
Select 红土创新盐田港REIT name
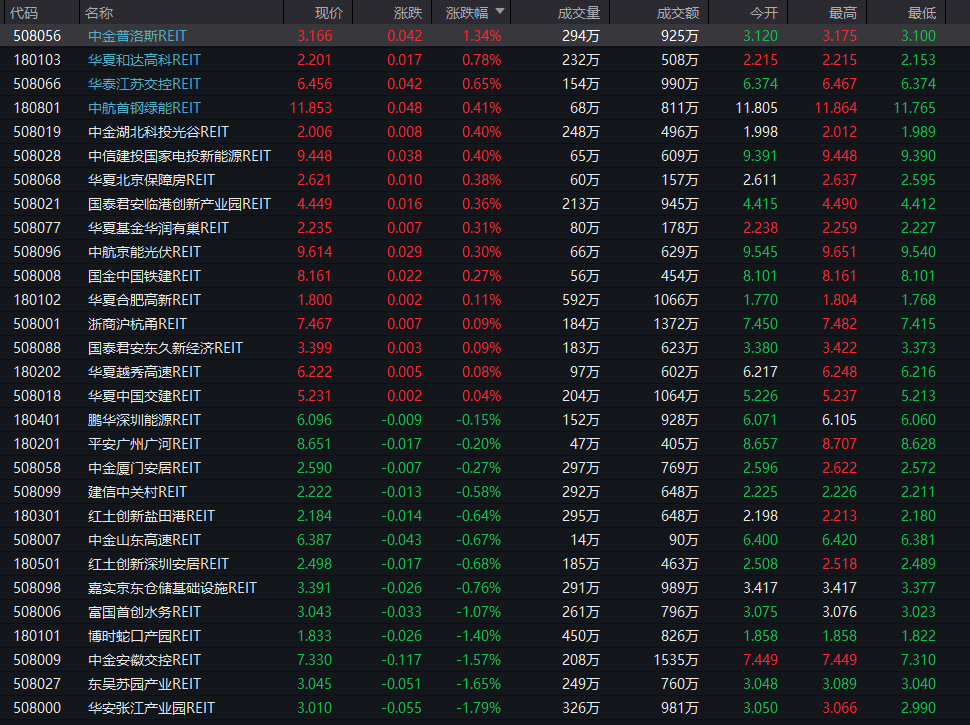point(152,516)
